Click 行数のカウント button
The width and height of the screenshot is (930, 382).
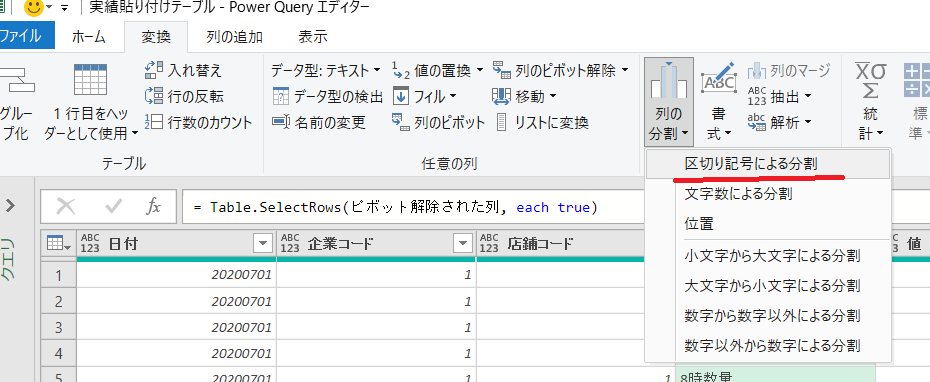pos(199,123)
